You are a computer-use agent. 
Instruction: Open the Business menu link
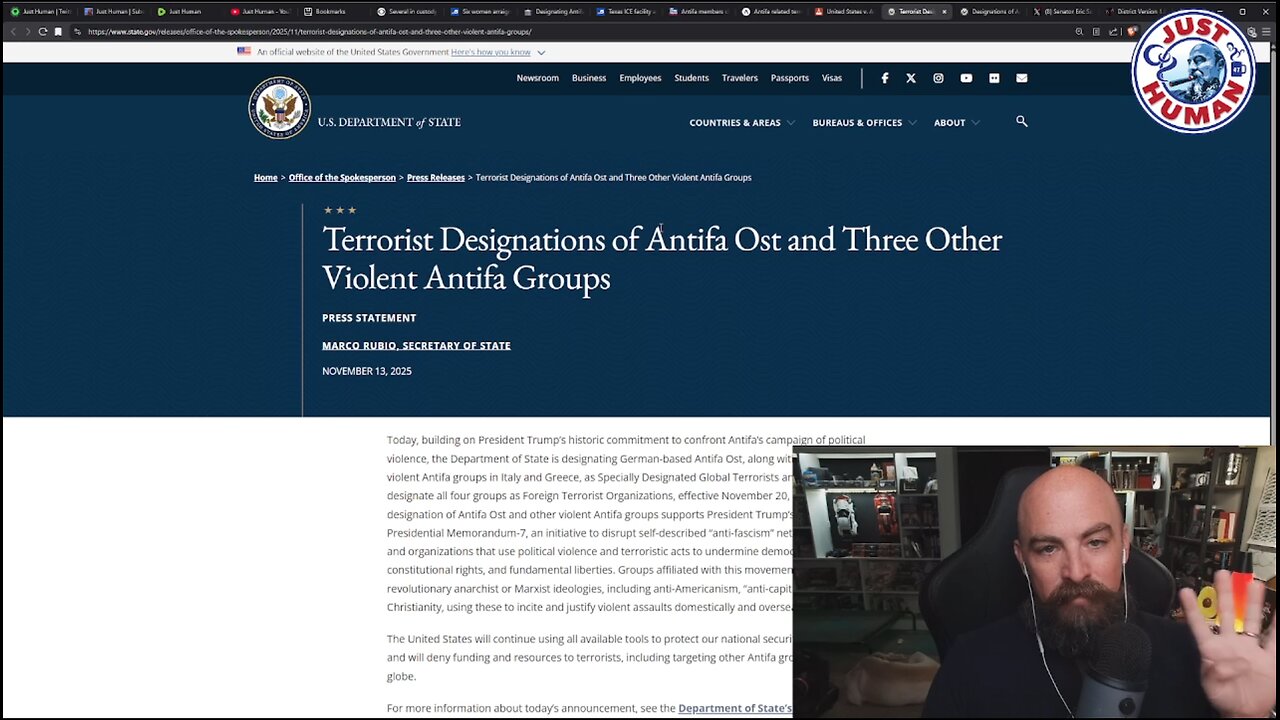pos(589,78)
